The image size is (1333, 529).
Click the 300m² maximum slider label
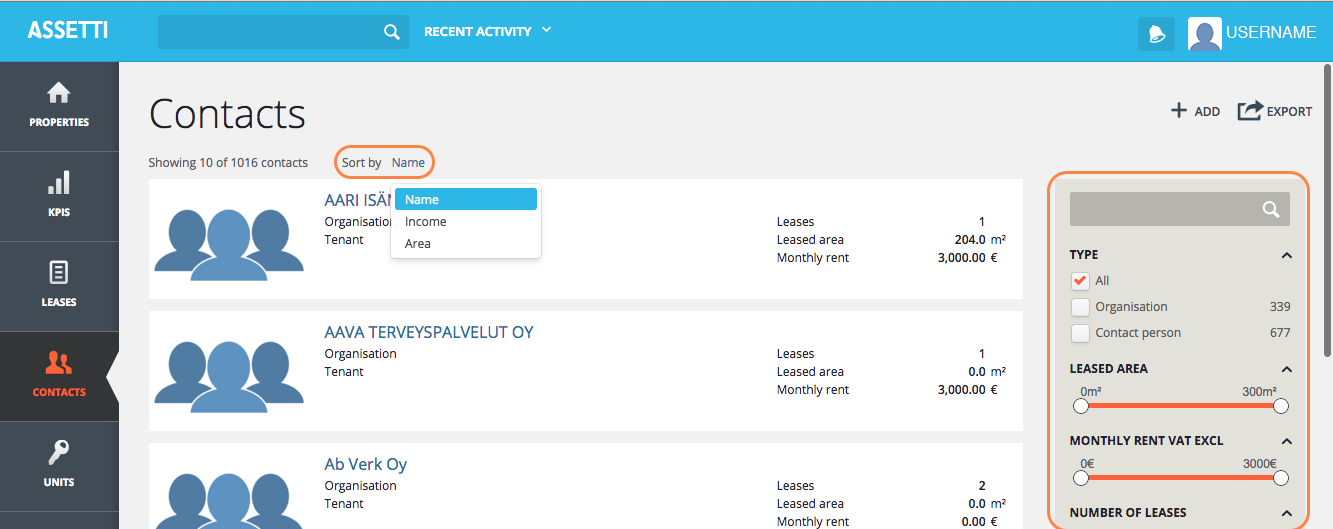pos(1259,392)
